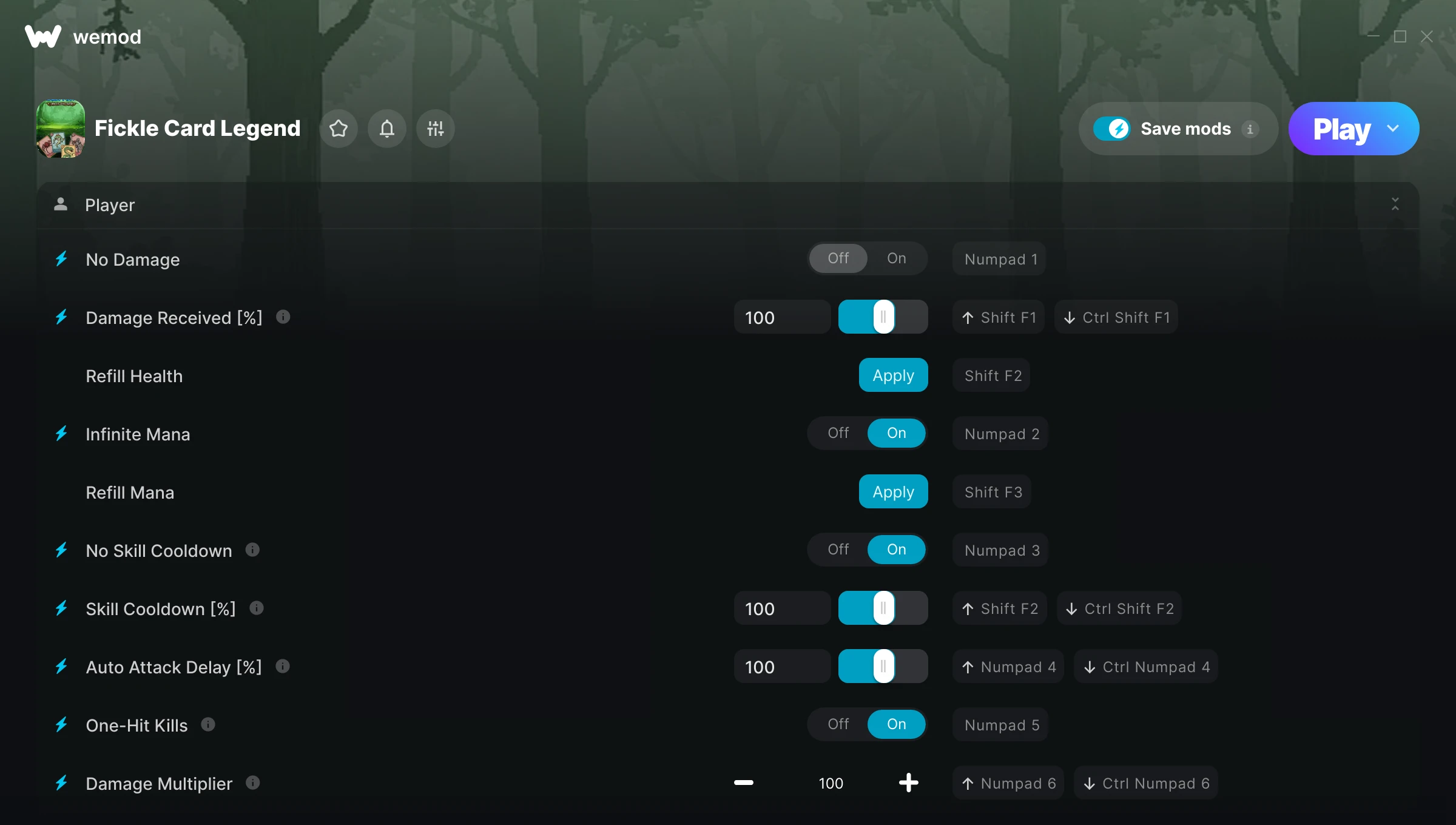This screenshot has width=1456, height=825.
Task: Show info icon next to Save mods
Action: coord(1250,129)
